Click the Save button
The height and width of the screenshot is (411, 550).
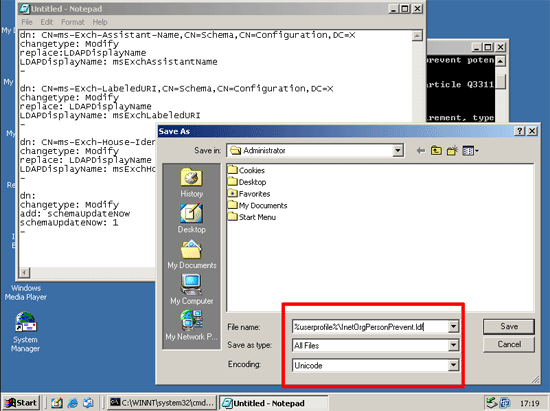pos(509,326)
